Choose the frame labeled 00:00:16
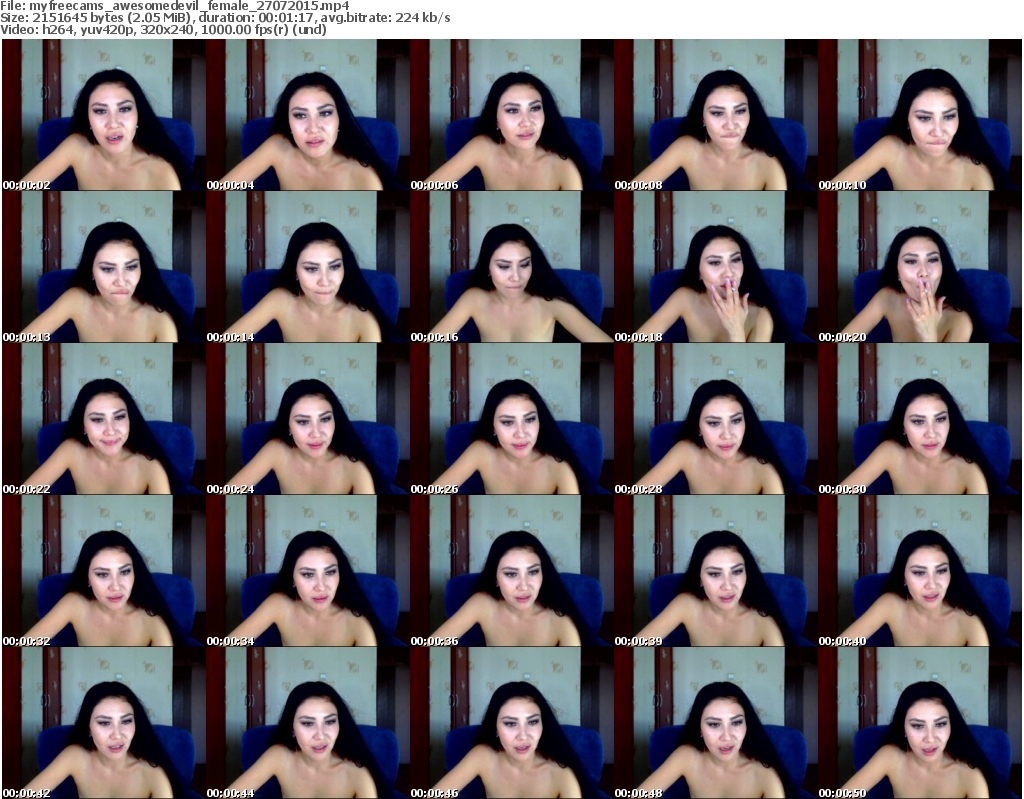 pyautogui.click(x=511, y=267)
